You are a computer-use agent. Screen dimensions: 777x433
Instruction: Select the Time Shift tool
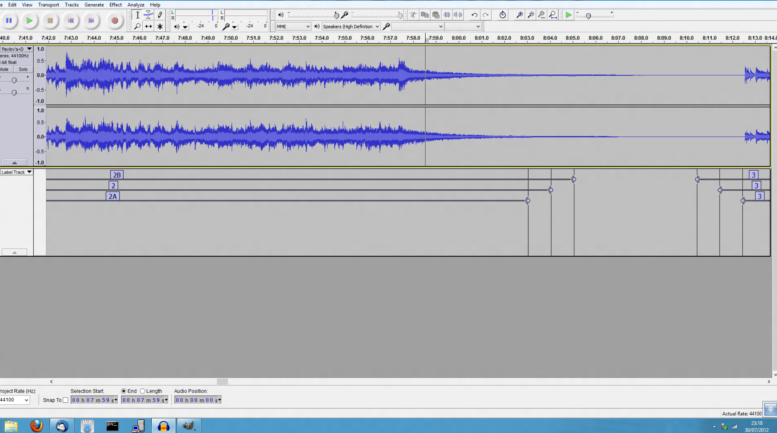148,26
